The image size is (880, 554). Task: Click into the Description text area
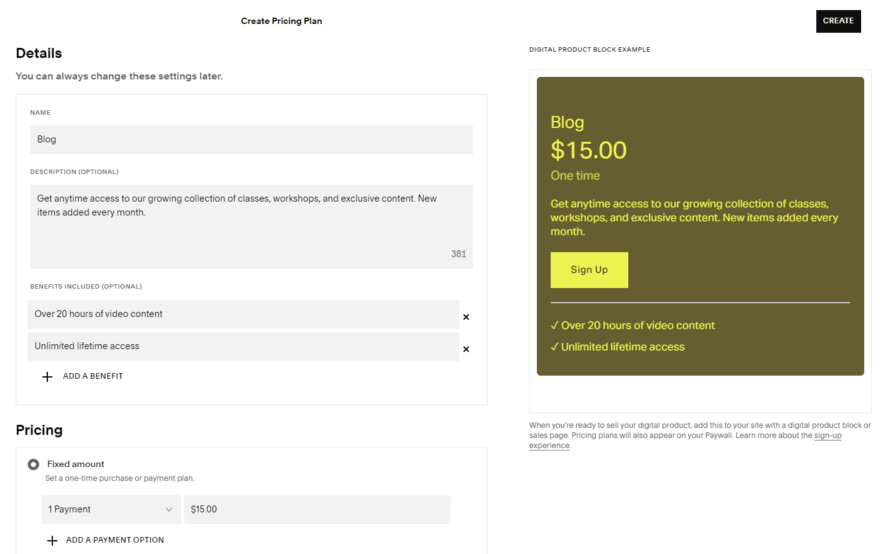[x=251, y=227]
